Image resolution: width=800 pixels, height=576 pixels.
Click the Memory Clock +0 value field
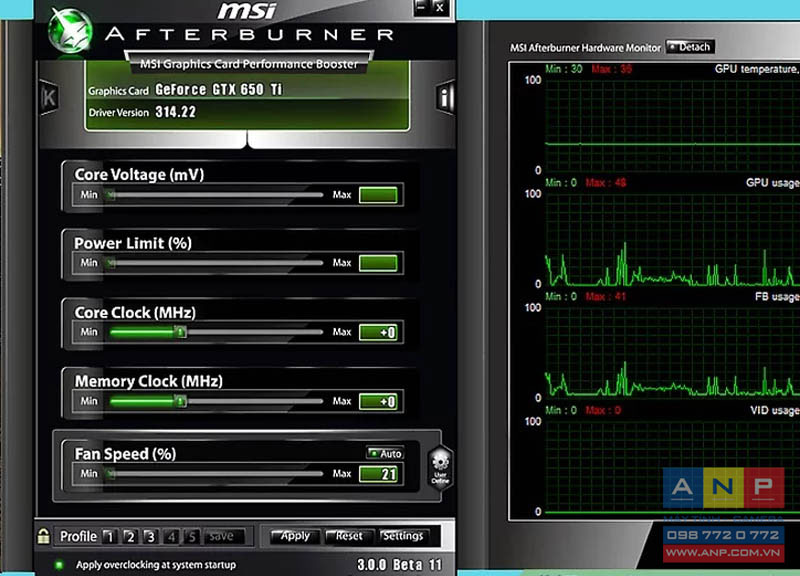[x=378, y=402]
